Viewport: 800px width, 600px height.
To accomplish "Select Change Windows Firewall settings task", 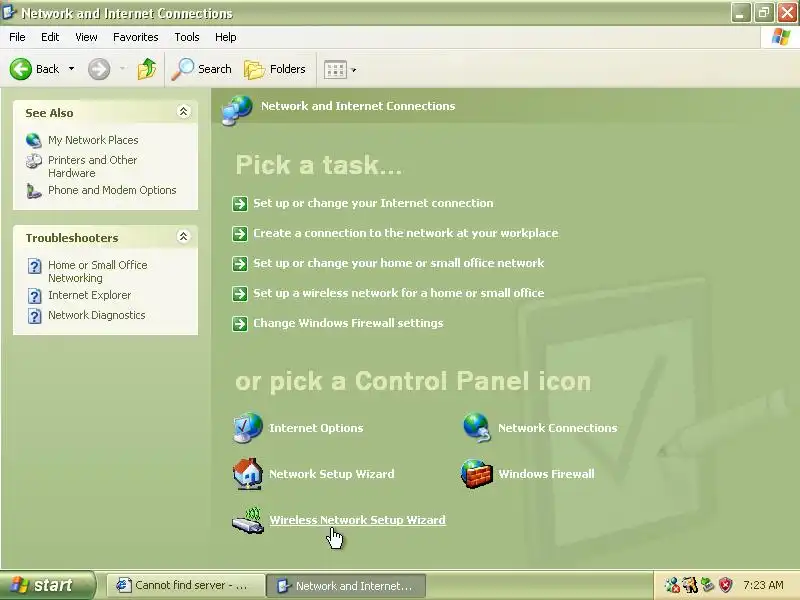I will point(348,323).
